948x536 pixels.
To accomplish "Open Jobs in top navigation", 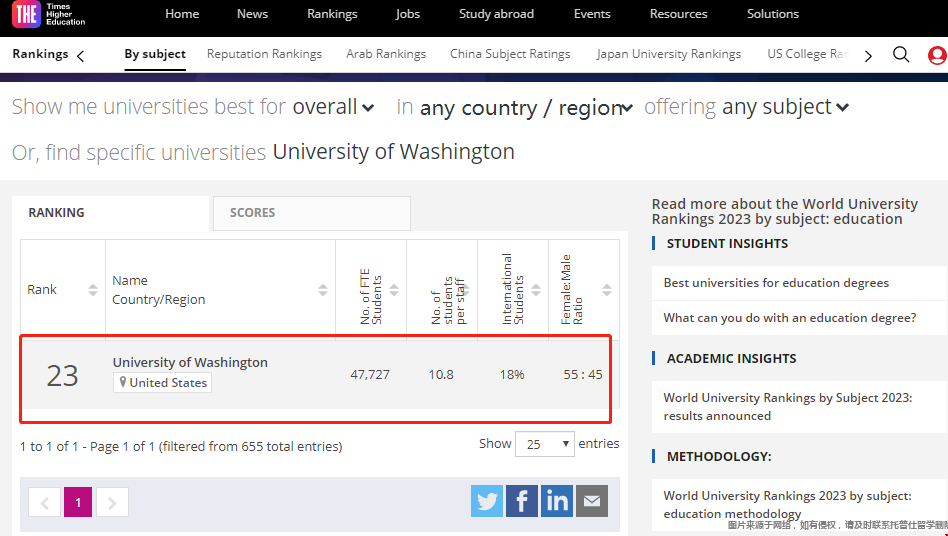I will click(407, 14).
